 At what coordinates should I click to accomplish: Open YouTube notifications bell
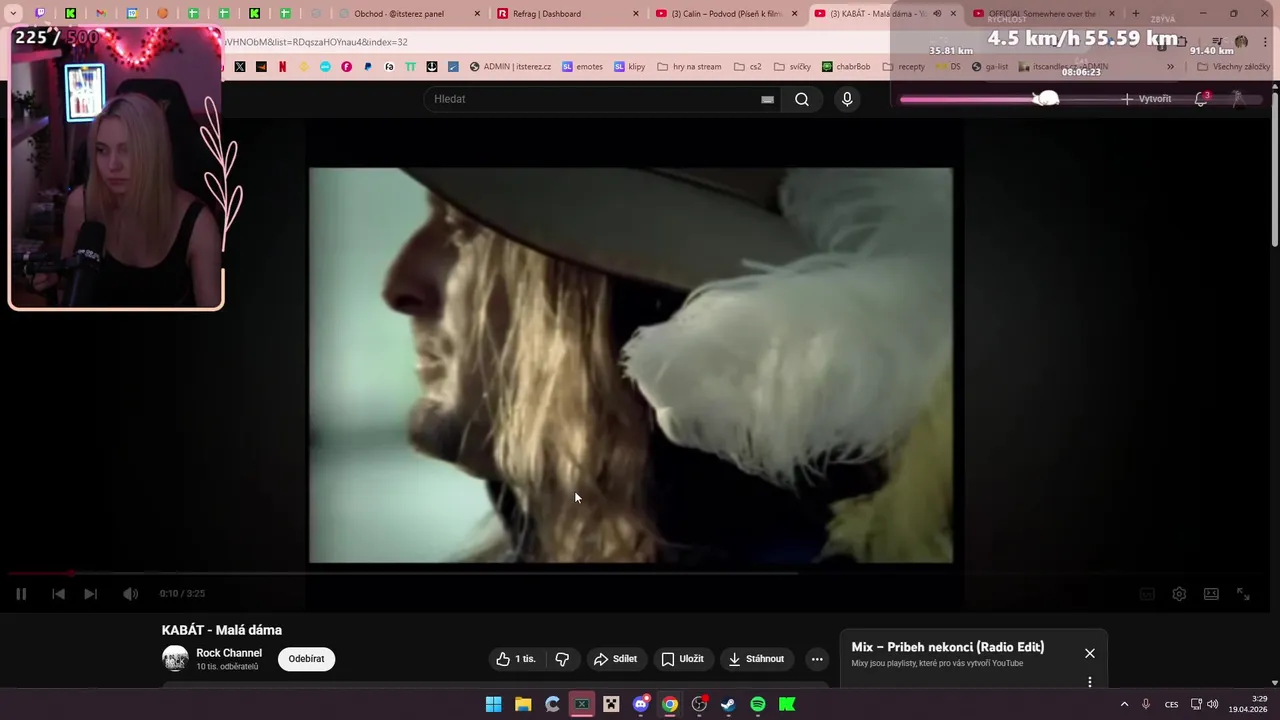[x=1201, y=99]
